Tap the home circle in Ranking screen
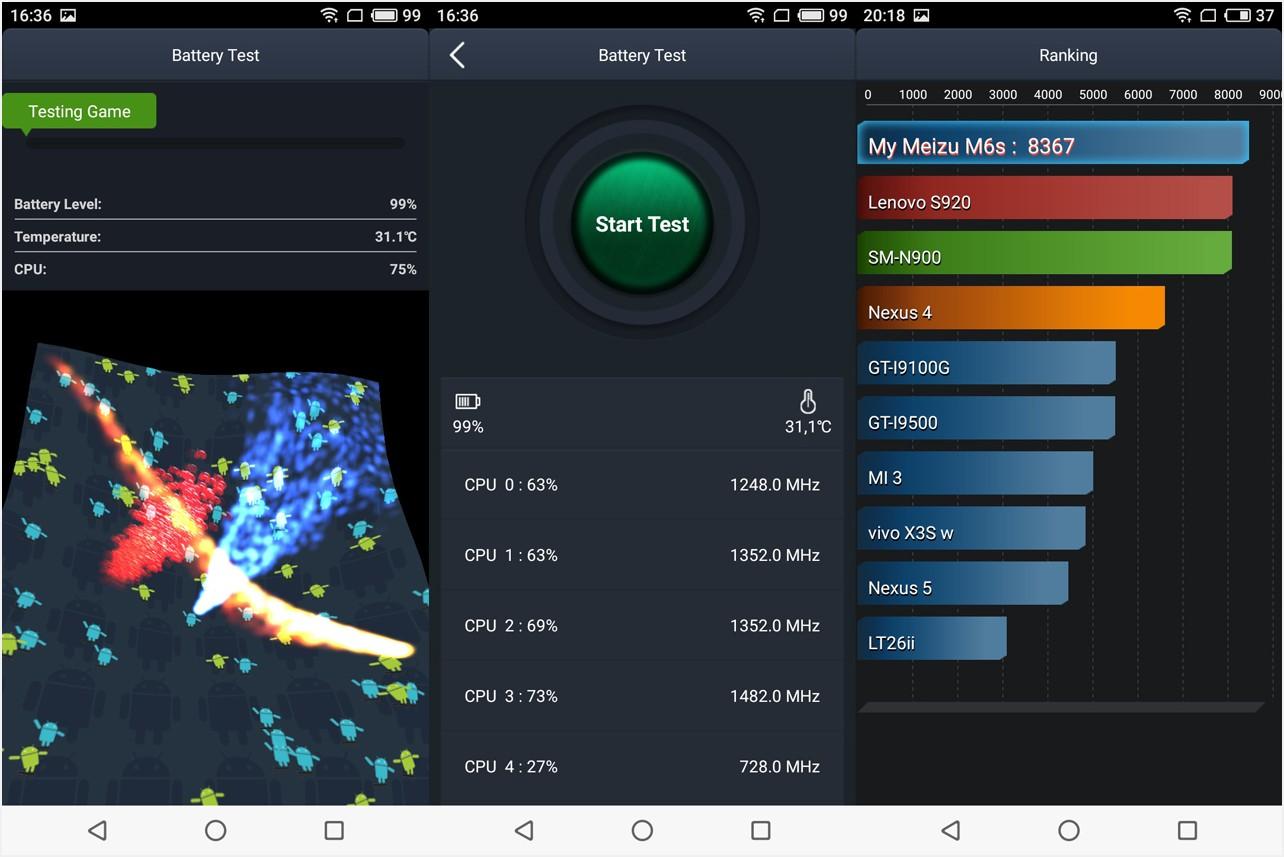Viewport: 1284px width, 857px height. 1069,830
